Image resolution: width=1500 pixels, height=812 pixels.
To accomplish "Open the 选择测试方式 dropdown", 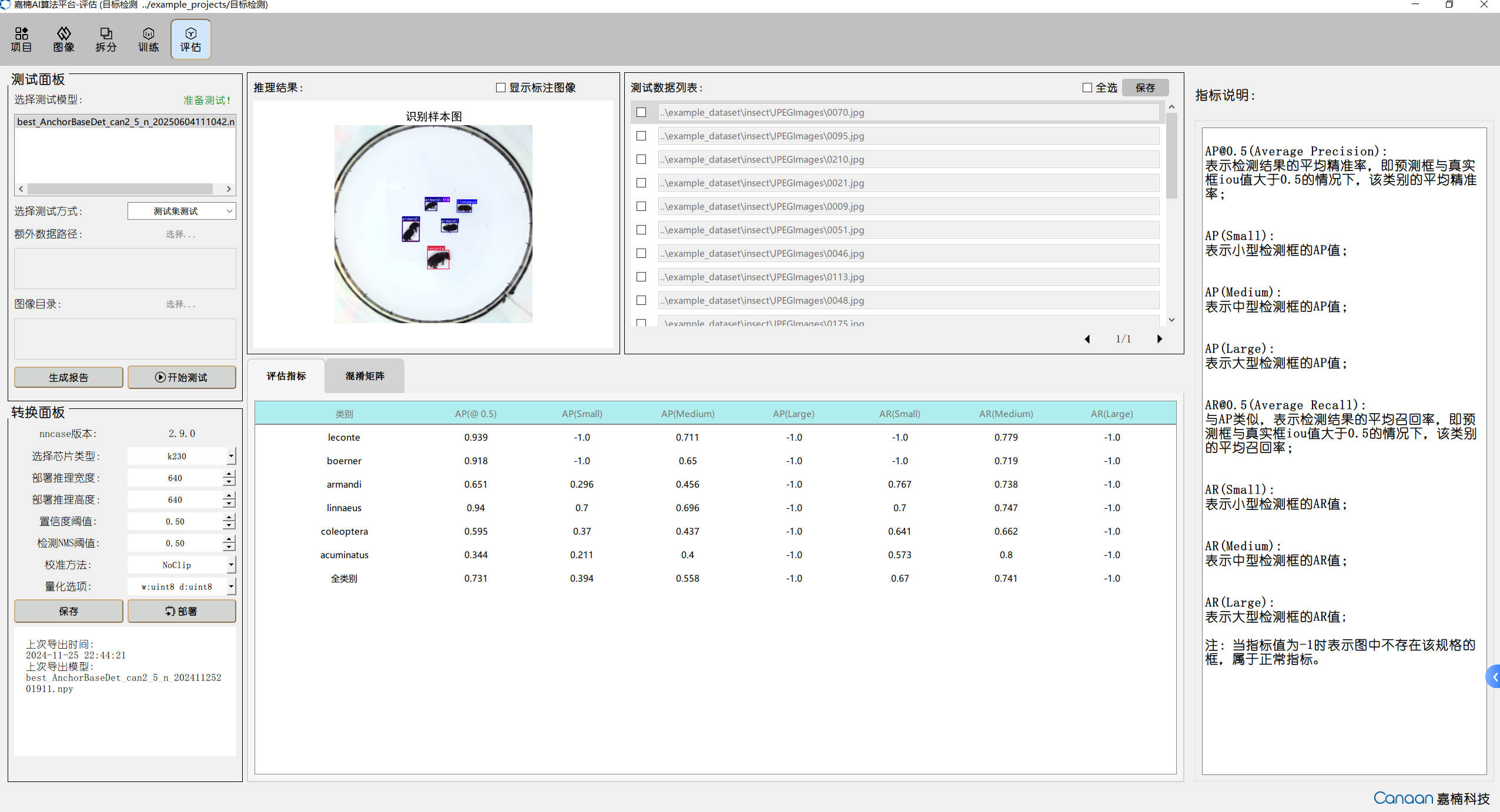I will [x=182, y=211].
